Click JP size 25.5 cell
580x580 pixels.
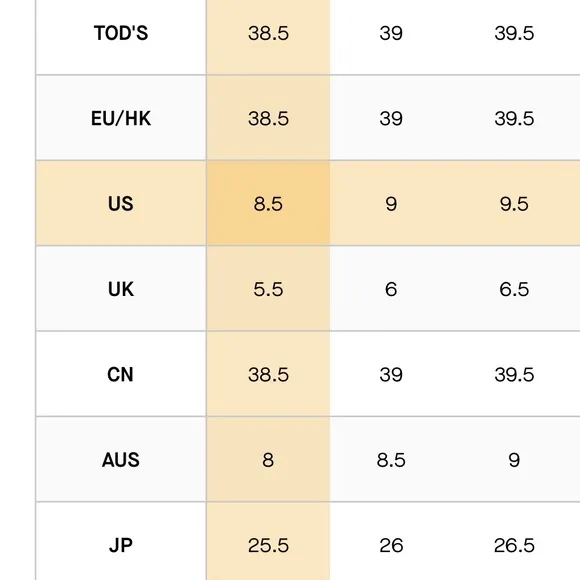[x=268, y=545]
